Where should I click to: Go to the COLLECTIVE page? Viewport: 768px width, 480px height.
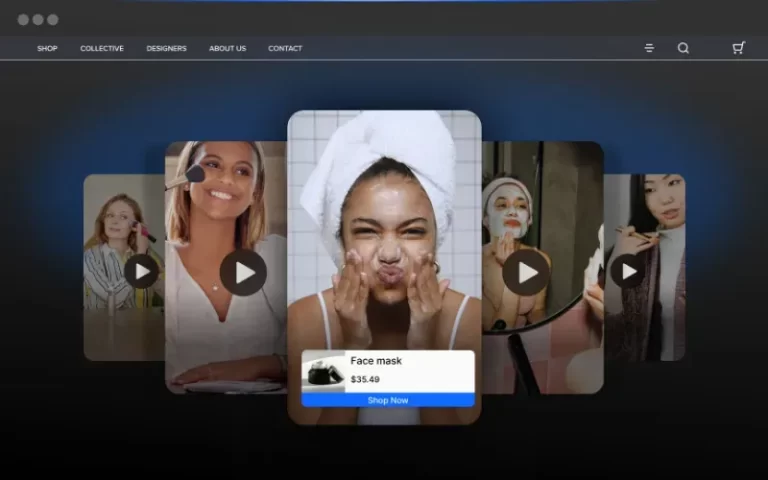(101, 48)
